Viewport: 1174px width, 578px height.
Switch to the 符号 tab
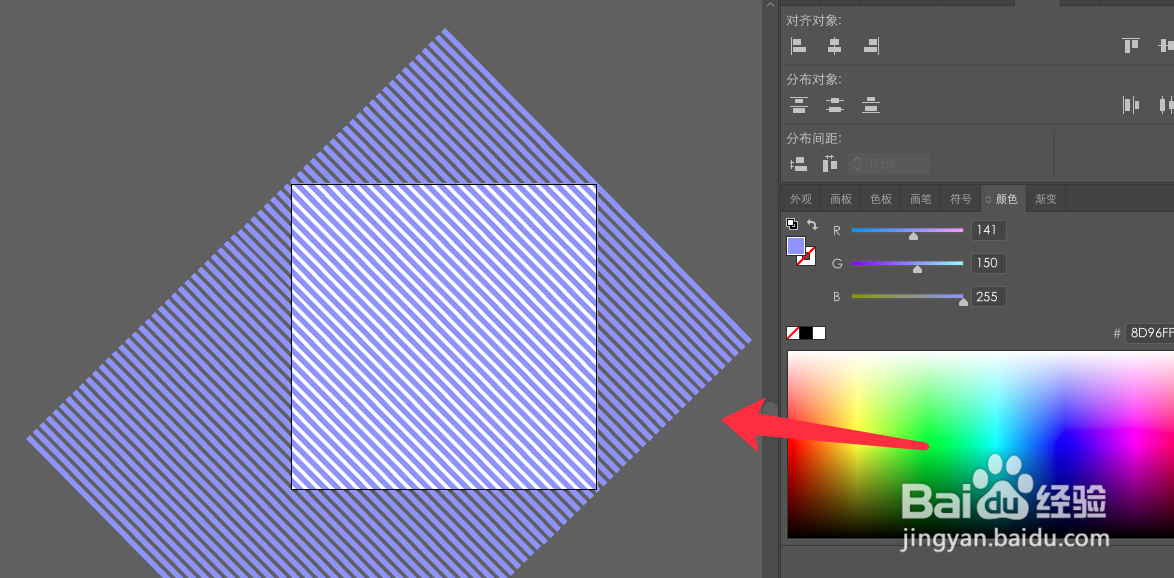tap(961, 199)
